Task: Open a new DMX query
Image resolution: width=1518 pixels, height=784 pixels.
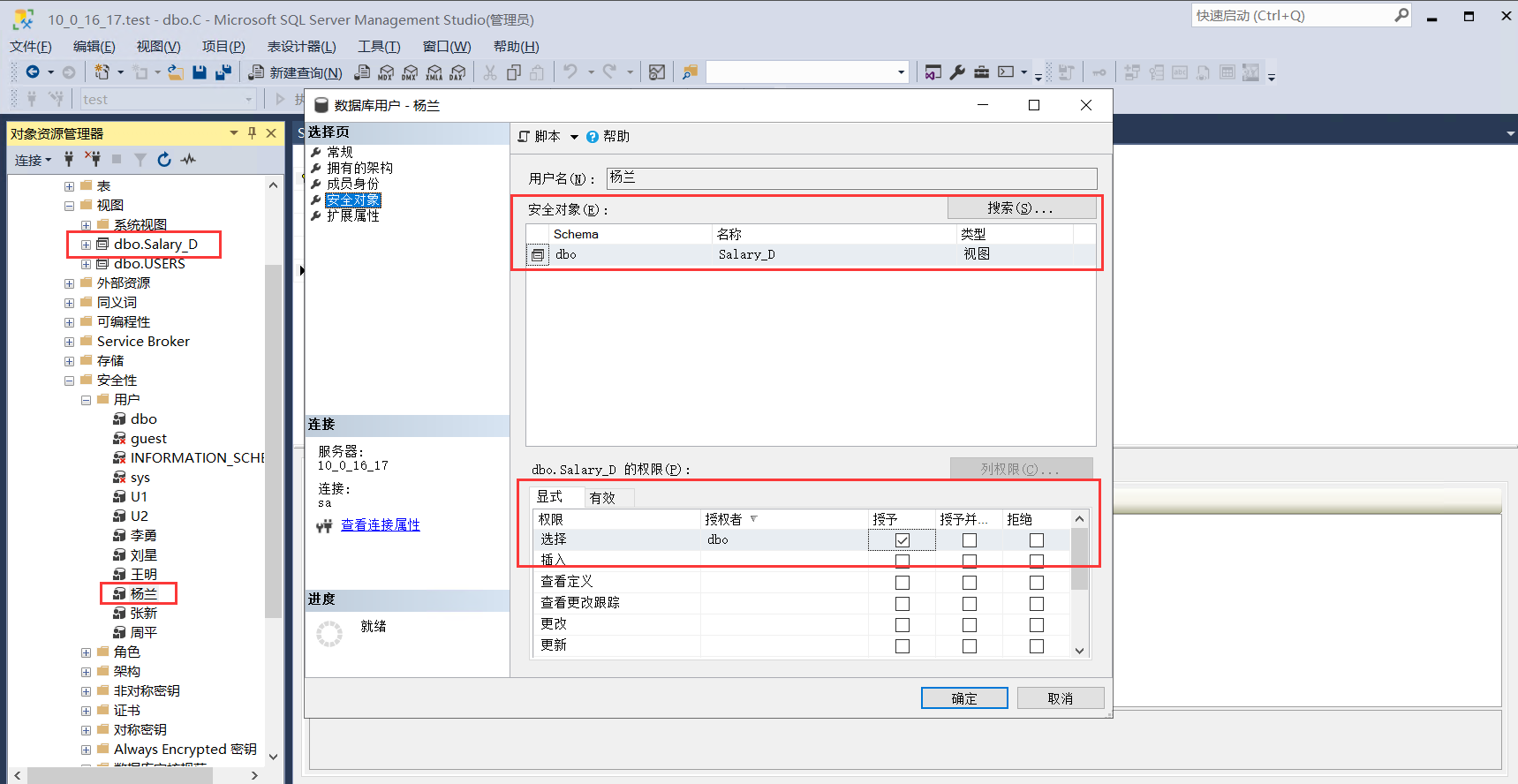Action: coord(410,72)
